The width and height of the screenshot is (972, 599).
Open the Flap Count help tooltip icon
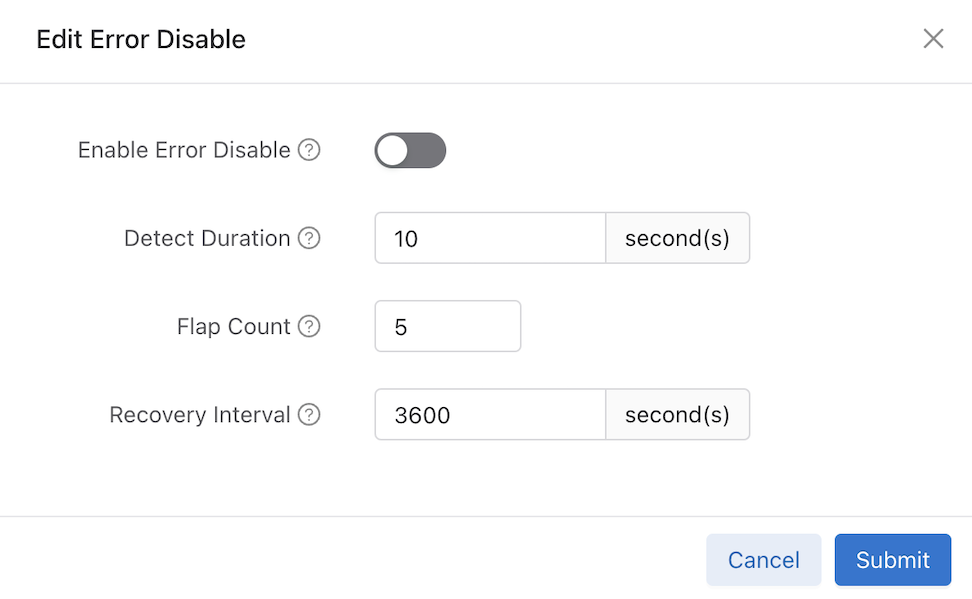point(310,326)
